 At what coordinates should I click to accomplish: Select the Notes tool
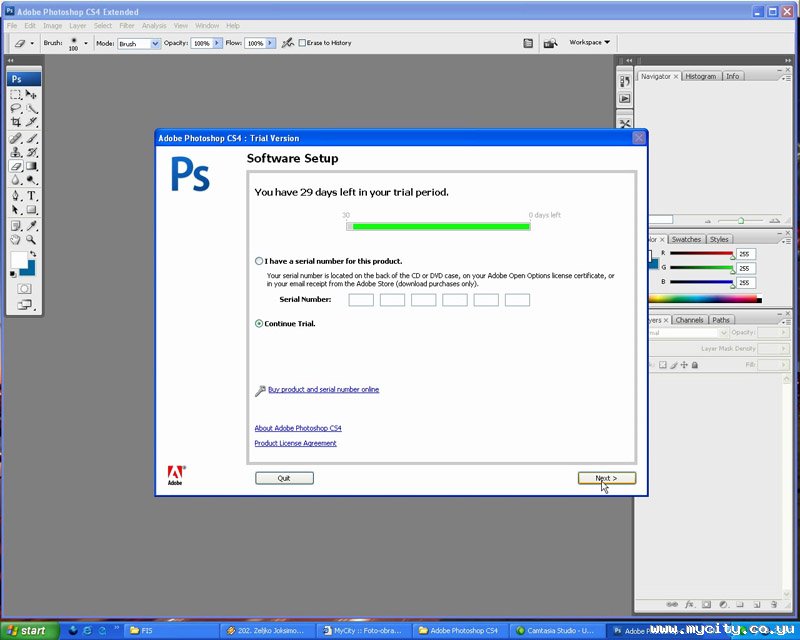pyautogui.click(x=16, y=226)
